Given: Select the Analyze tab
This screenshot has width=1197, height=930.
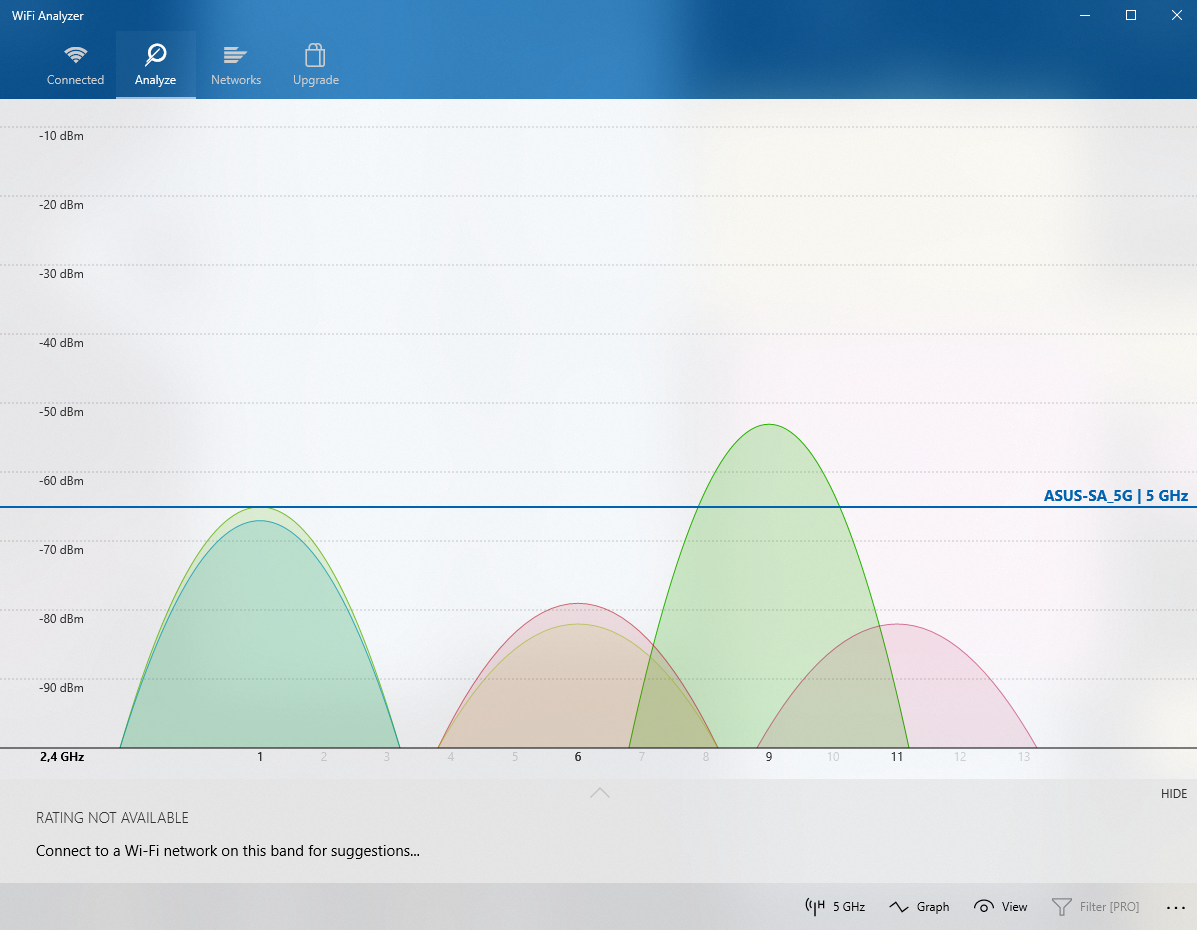Looking at the screenshot, I should (156, 65).
